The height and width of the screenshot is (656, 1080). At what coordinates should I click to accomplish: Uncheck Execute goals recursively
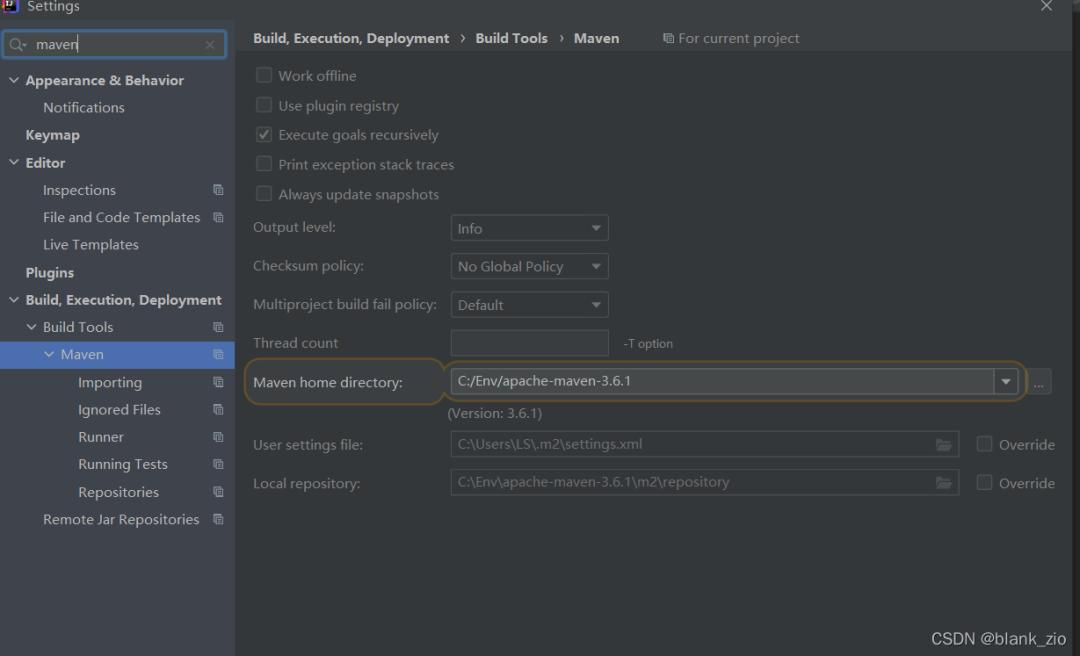click(x=264, y=135)
